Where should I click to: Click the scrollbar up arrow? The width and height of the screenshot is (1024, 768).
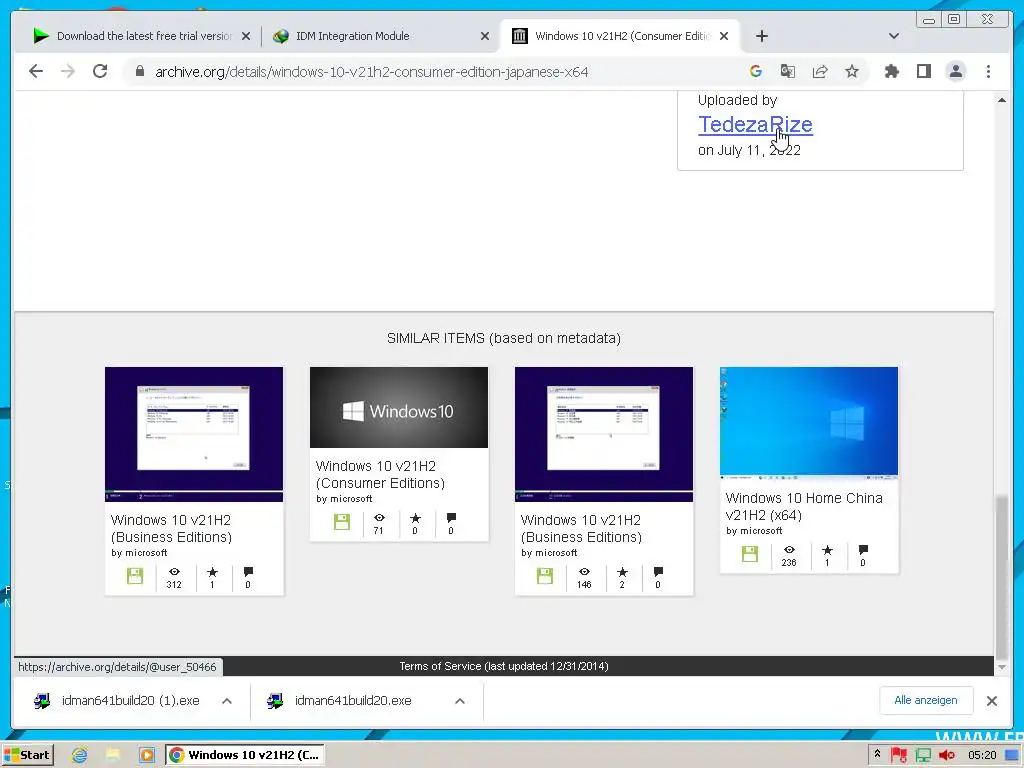(x=1001, y=100)
